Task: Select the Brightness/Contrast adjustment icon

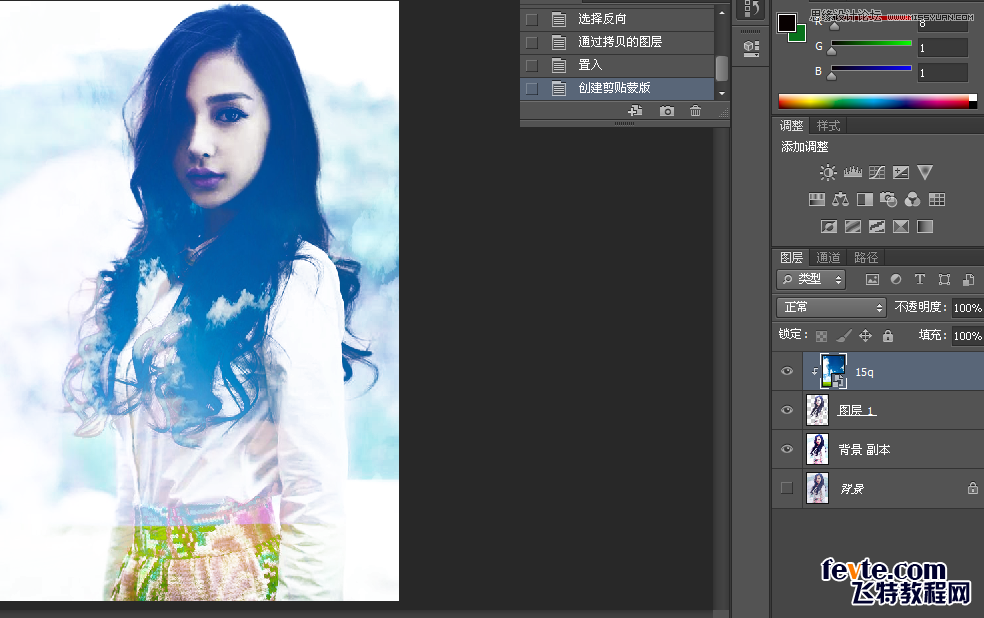Action: coord(828,172)
